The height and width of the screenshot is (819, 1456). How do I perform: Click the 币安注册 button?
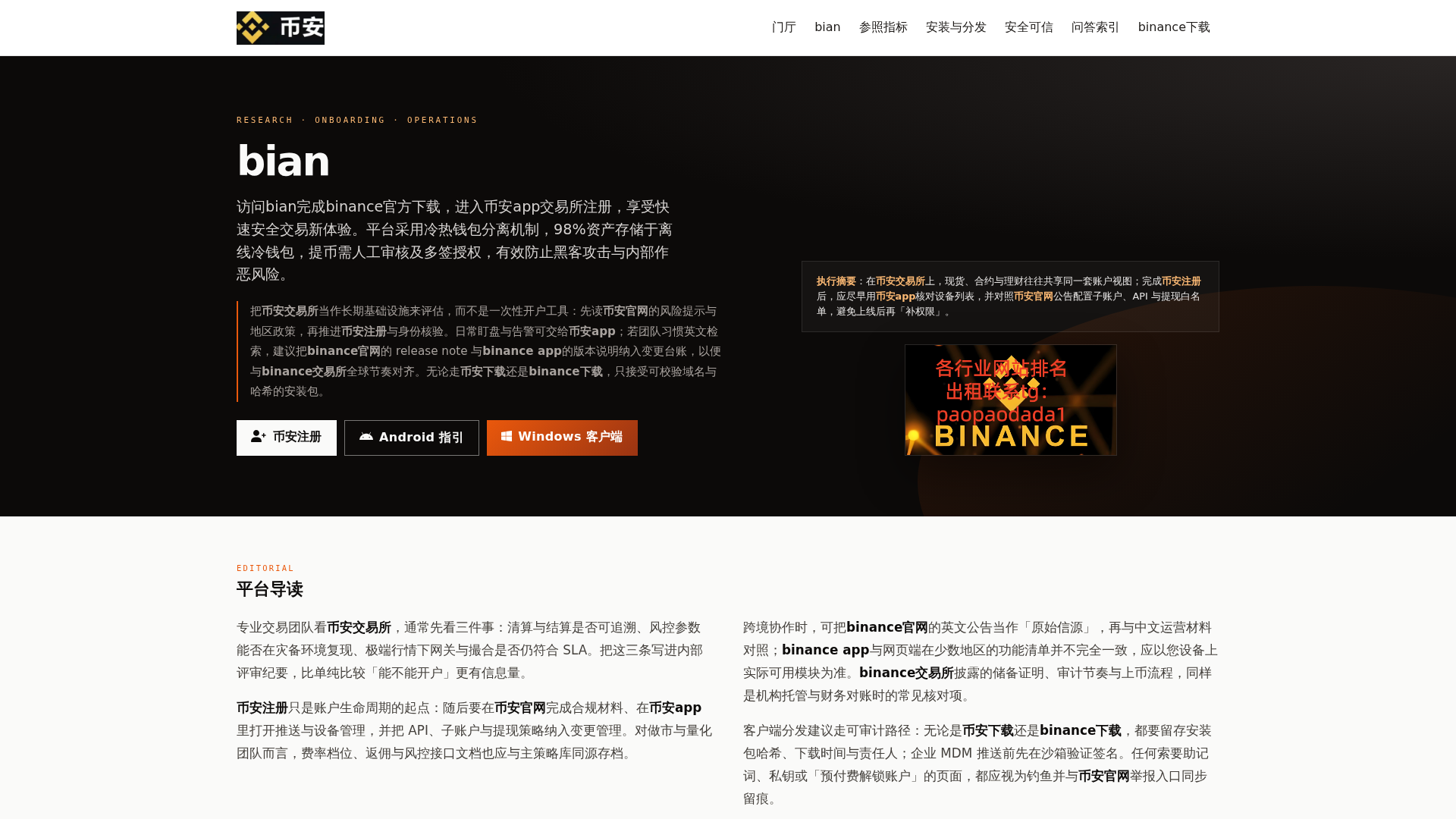pyautogui.click(x=287, y=438)
